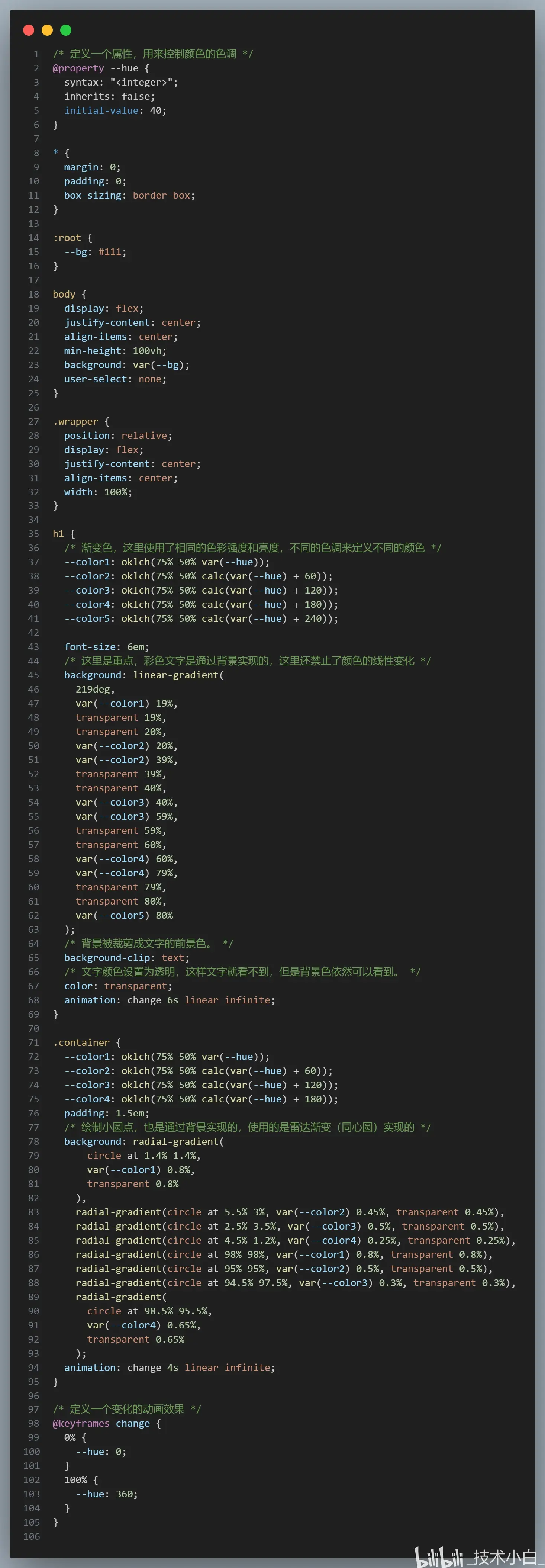Click the :root selector
The height and width of the screenshot is (1568, 545).
[x=67, y=238]
